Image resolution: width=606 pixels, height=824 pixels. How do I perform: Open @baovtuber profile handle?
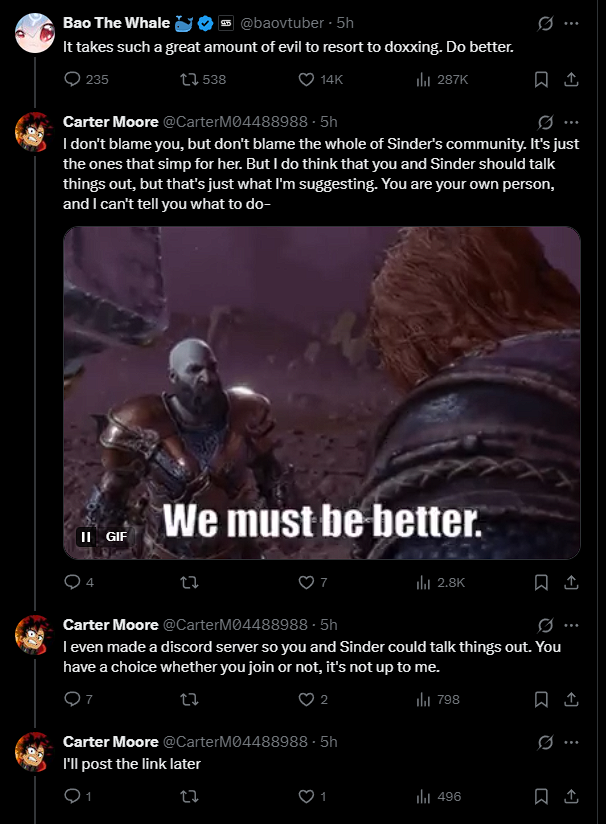click(282, 23)
